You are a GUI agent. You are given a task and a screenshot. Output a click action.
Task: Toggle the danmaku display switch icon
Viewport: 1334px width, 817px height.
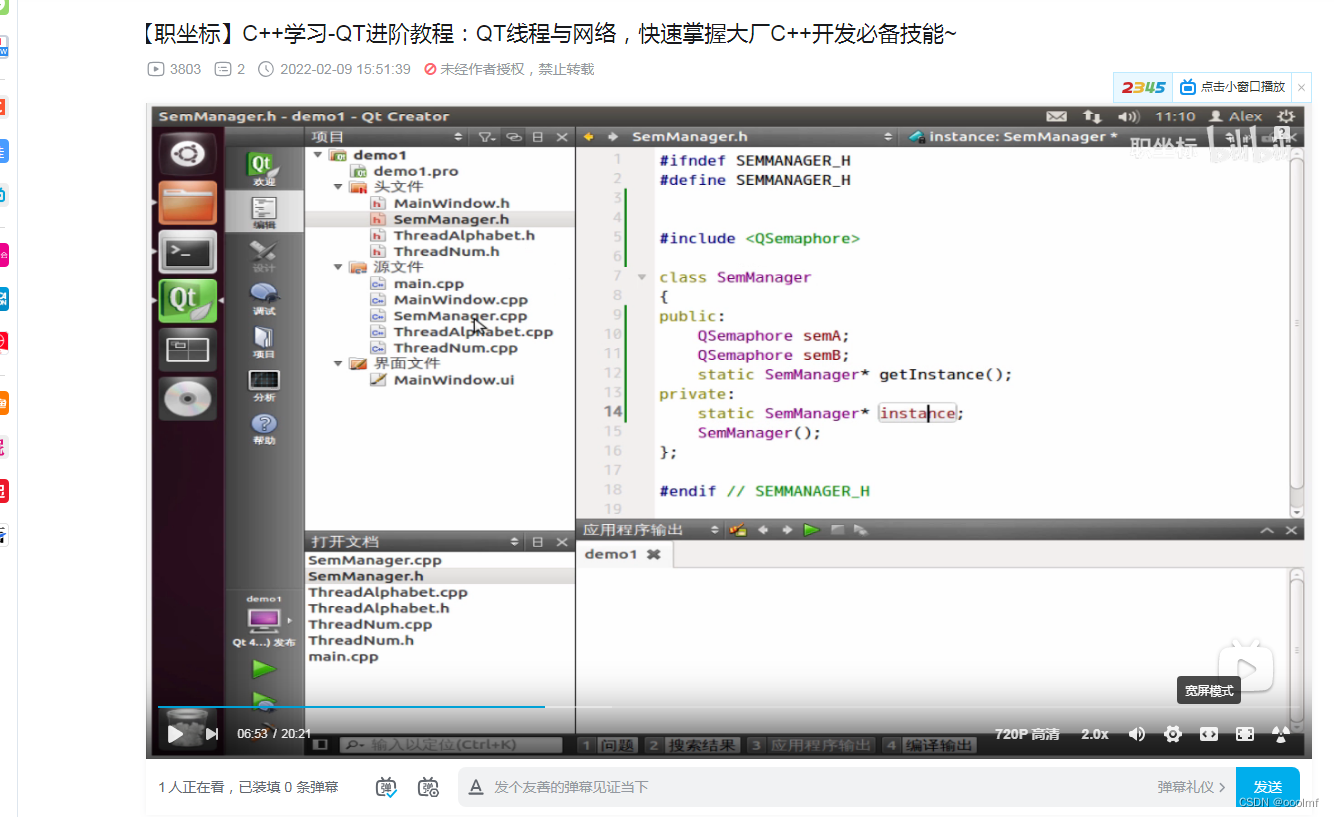pos(387,787)
